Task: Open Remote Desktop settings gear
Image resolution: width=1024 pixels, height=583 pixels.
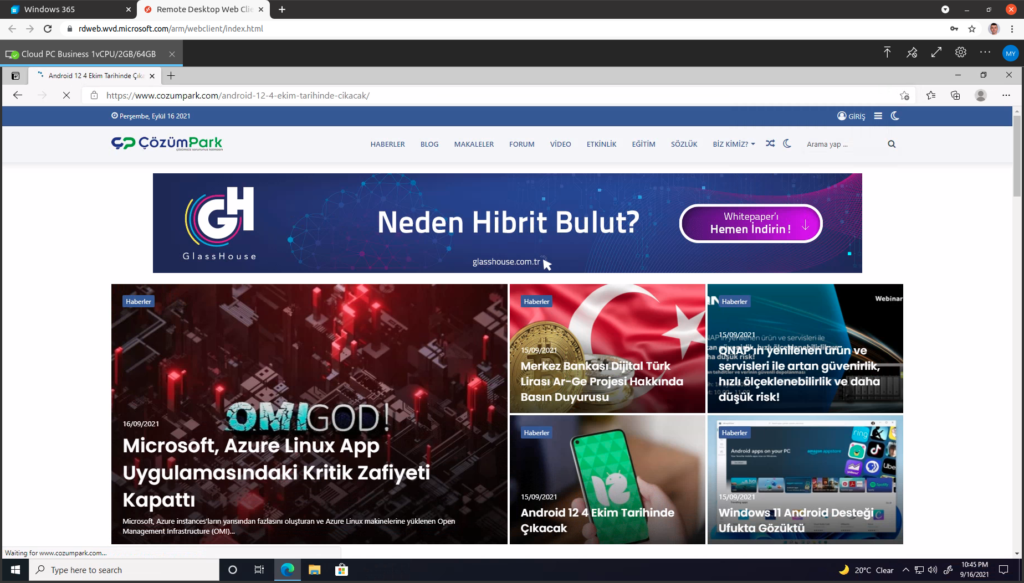Action: point(961,52)
